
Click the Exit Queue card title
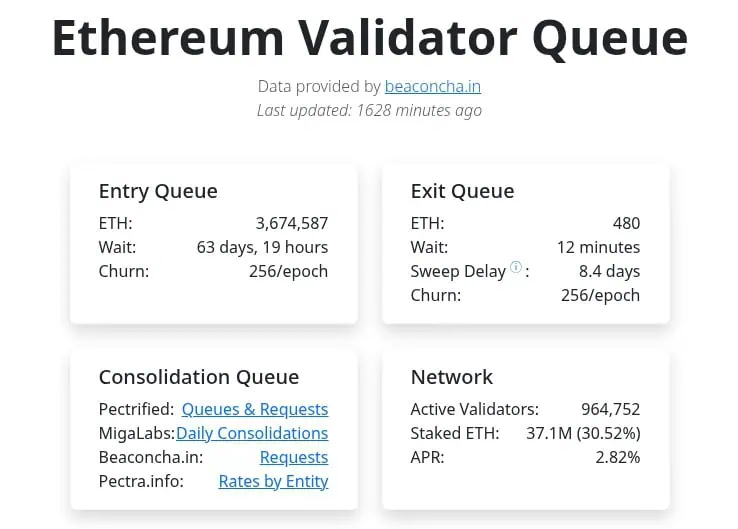pyautogui.click(x=462, y=191)
